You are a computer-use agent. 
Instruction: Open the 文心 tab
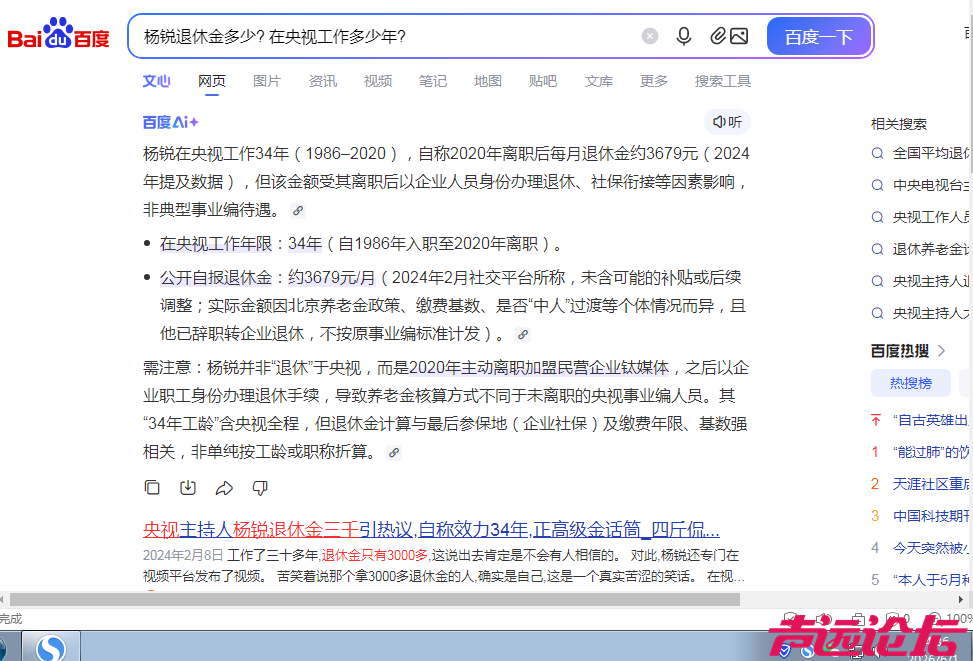pos(156,81)
